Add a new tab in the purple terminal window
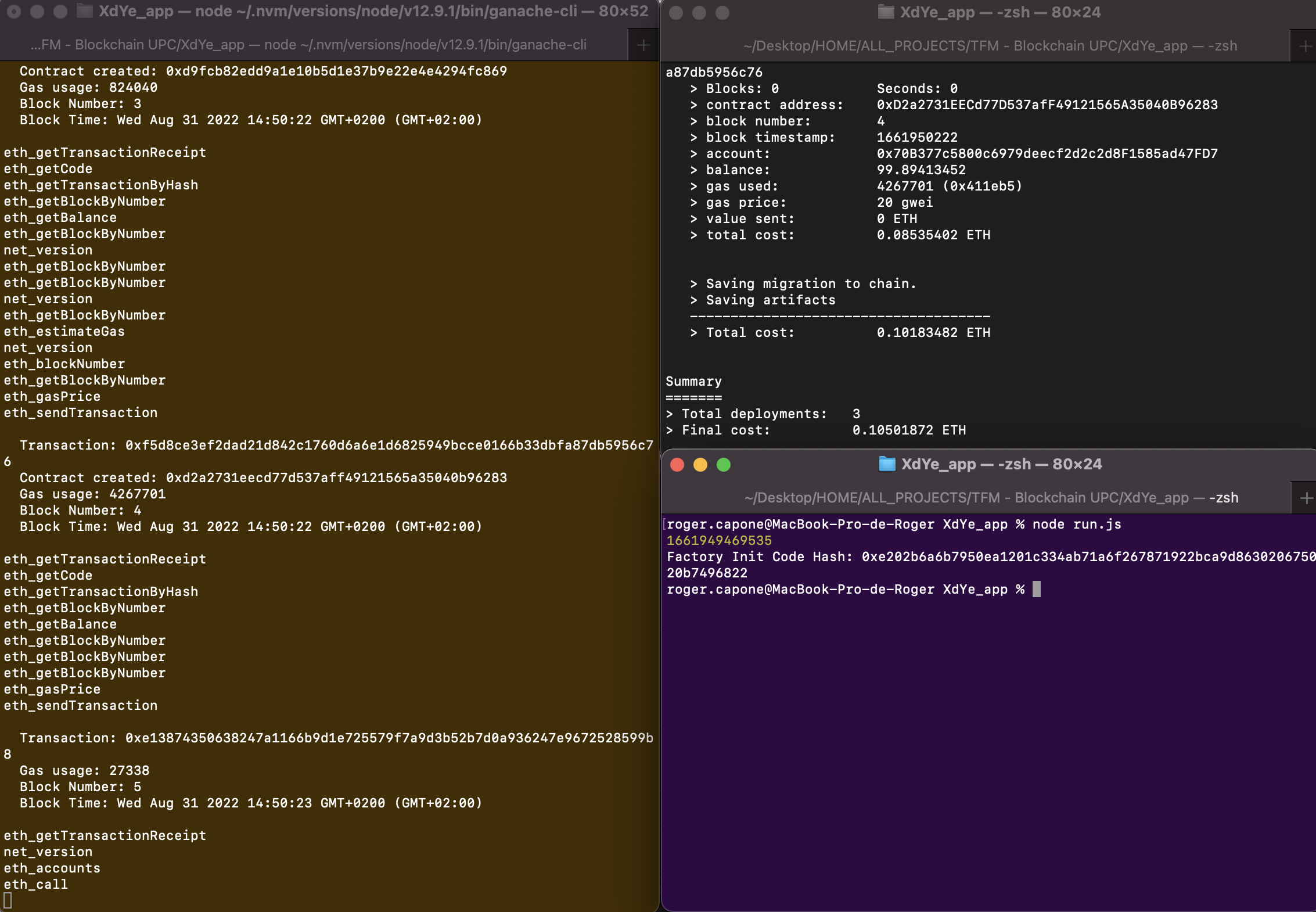This screenshot has width=1316, height=912. point(1306,498)
